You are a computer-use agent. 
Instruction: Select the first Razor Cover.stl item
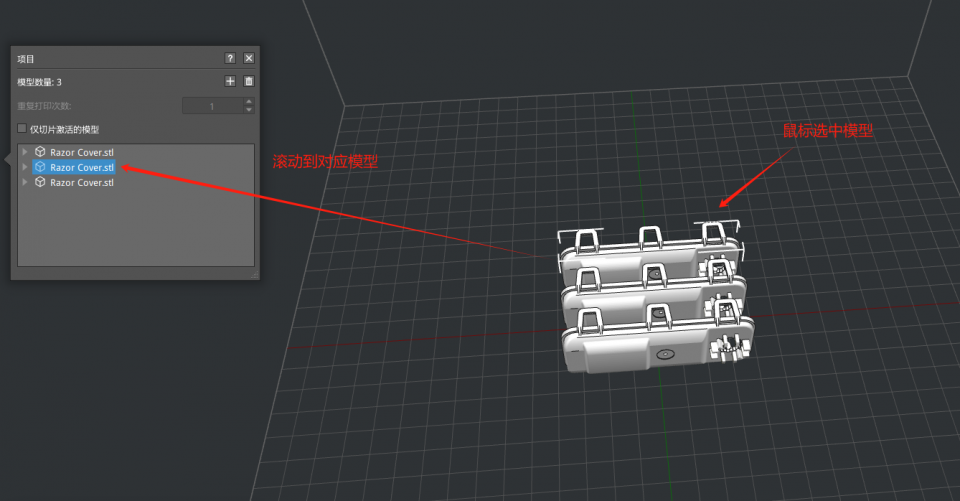point(82,152)
